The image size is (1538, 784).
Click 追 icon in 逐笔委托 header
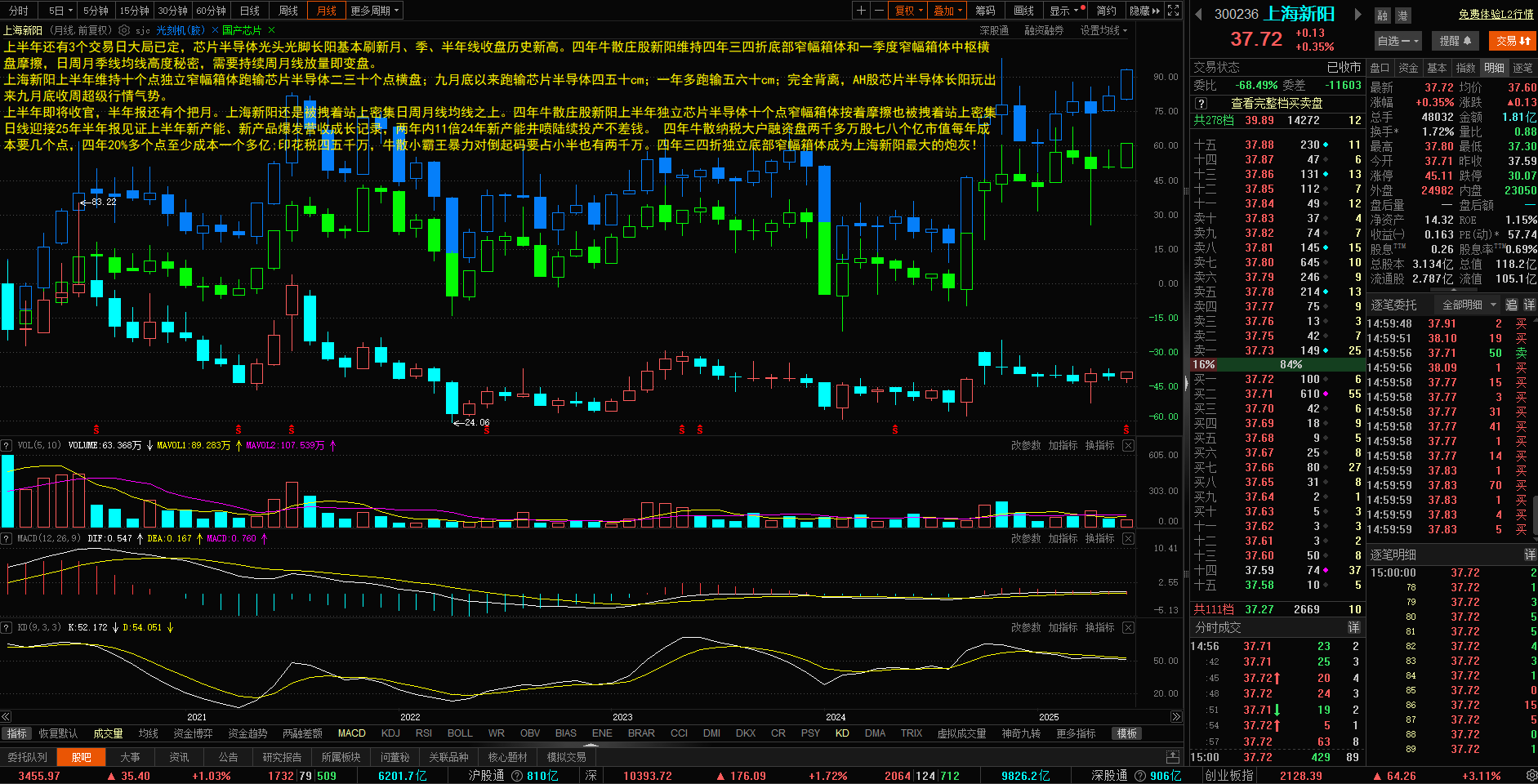[x=1511, y=305]
